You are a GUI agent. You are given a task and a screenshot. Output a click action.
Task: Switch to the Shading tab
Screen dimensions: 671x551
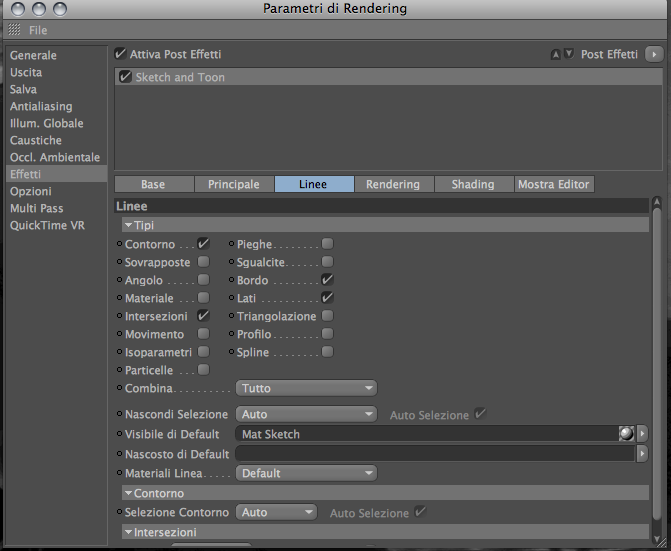click(x=474, y=184)
